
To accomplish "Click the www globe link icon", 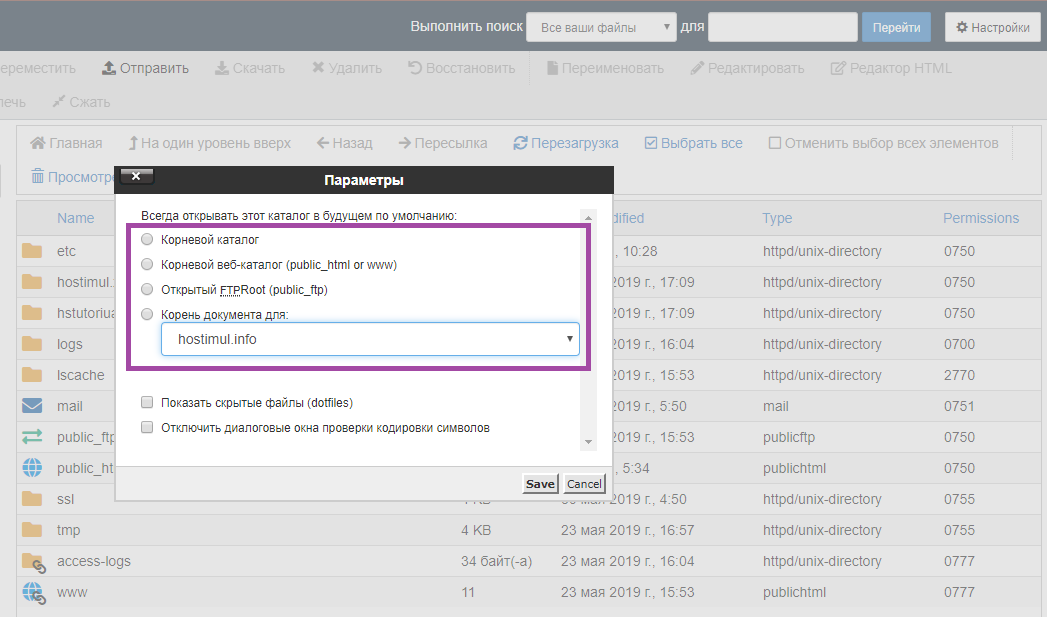I will [x=33, y=592].
